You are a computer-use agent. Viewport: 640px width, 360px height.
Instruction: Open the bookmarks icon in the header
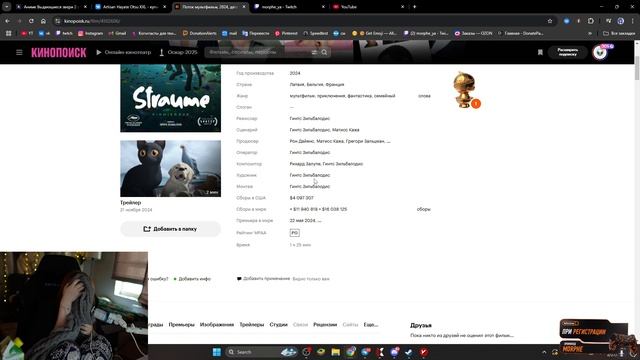tap(540, 52)
